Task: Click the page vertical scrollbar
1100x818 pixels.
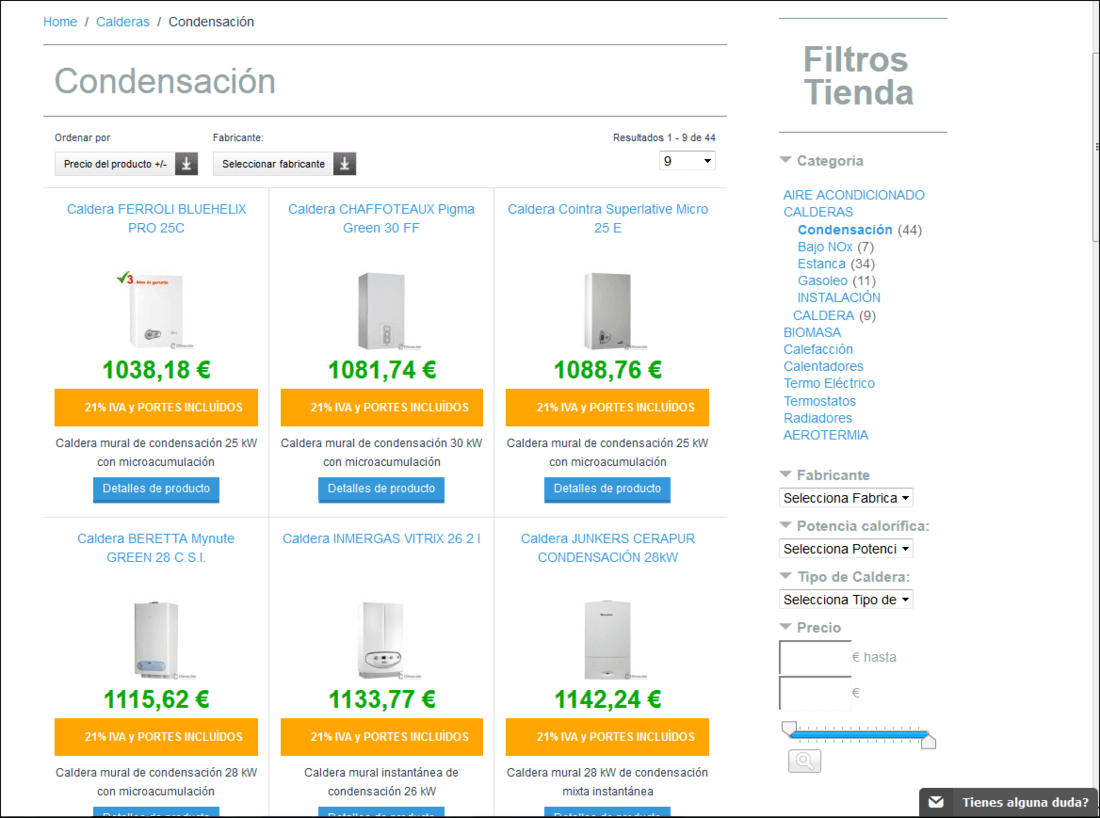Action: click(1095, 147)
